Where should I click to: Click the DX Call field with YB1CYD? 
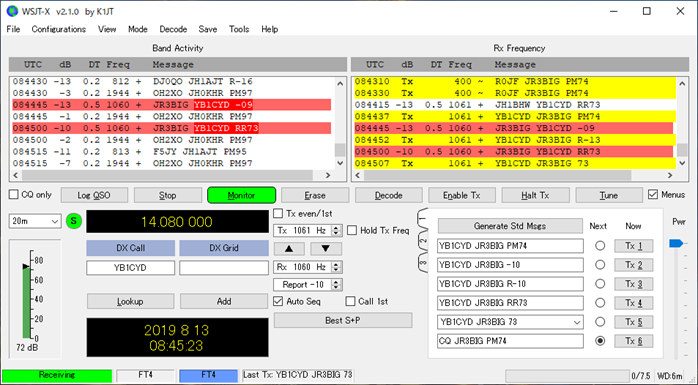click(x=130, y=268)
